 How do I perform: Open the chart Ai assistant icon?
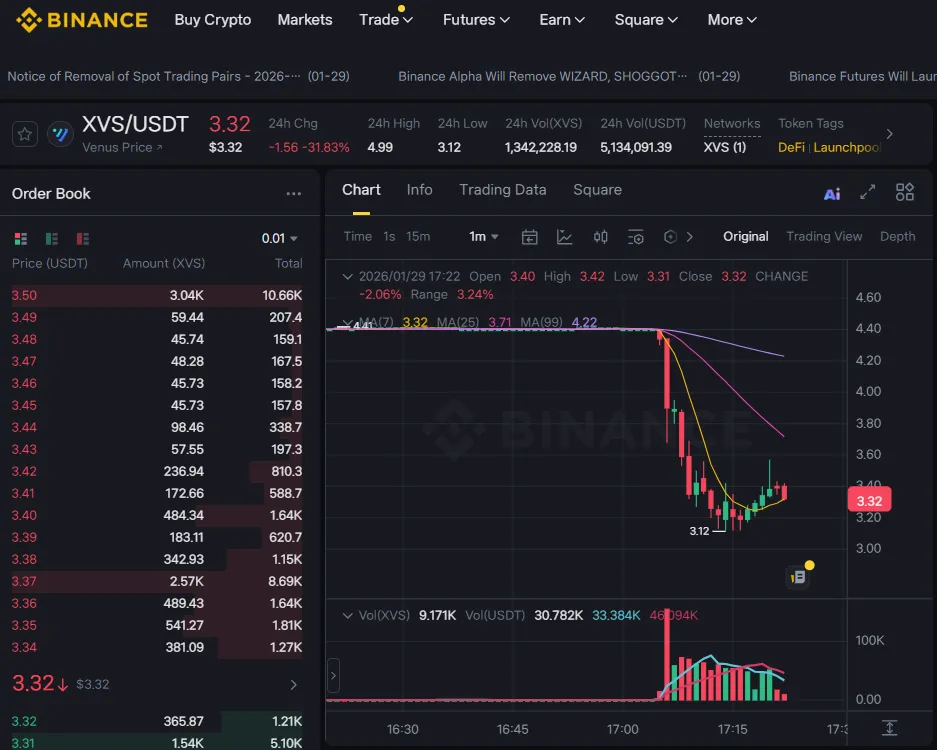tap(832, 193)
